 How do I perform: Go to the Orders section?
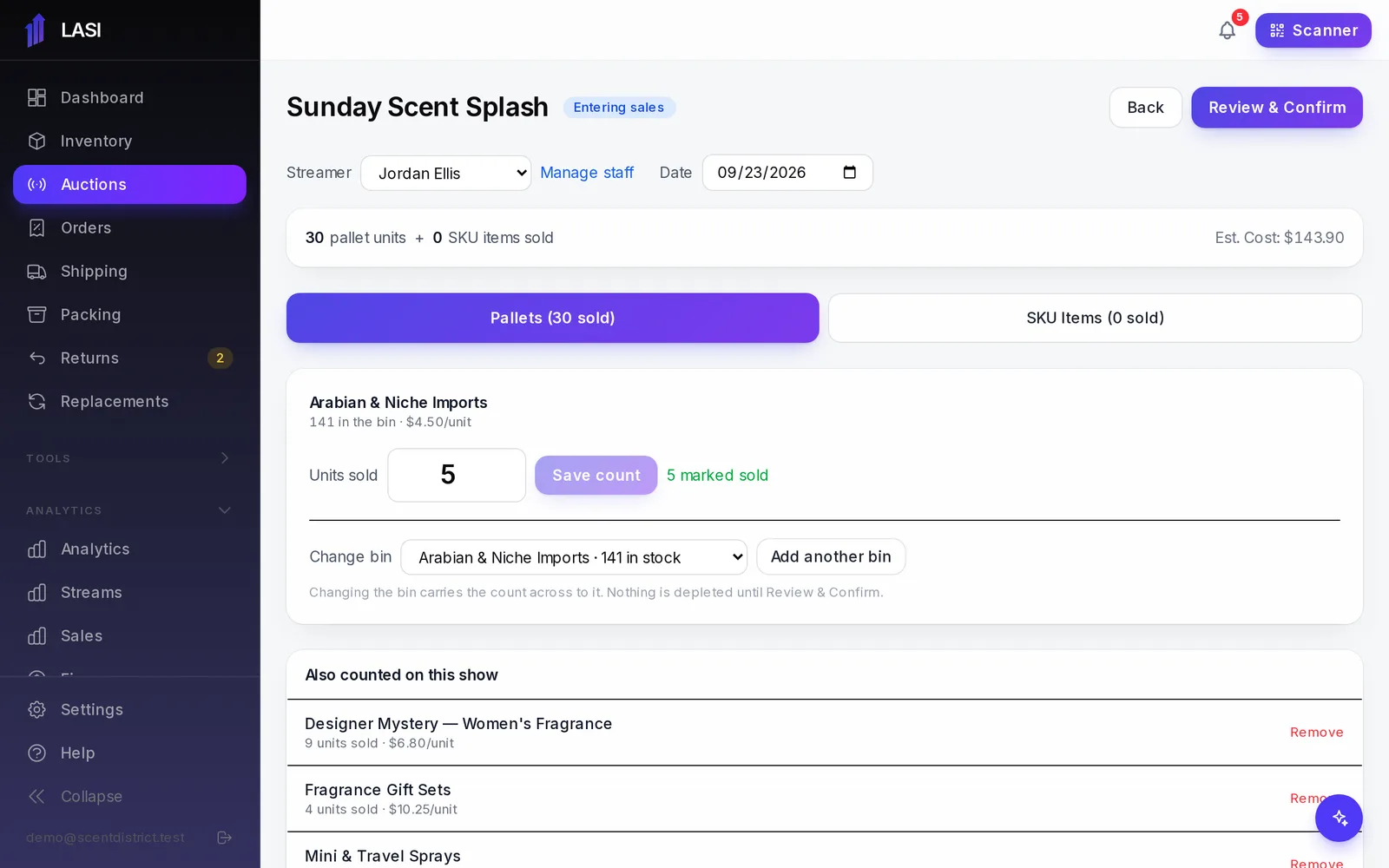pyautogui.click(x=129, y=227)
